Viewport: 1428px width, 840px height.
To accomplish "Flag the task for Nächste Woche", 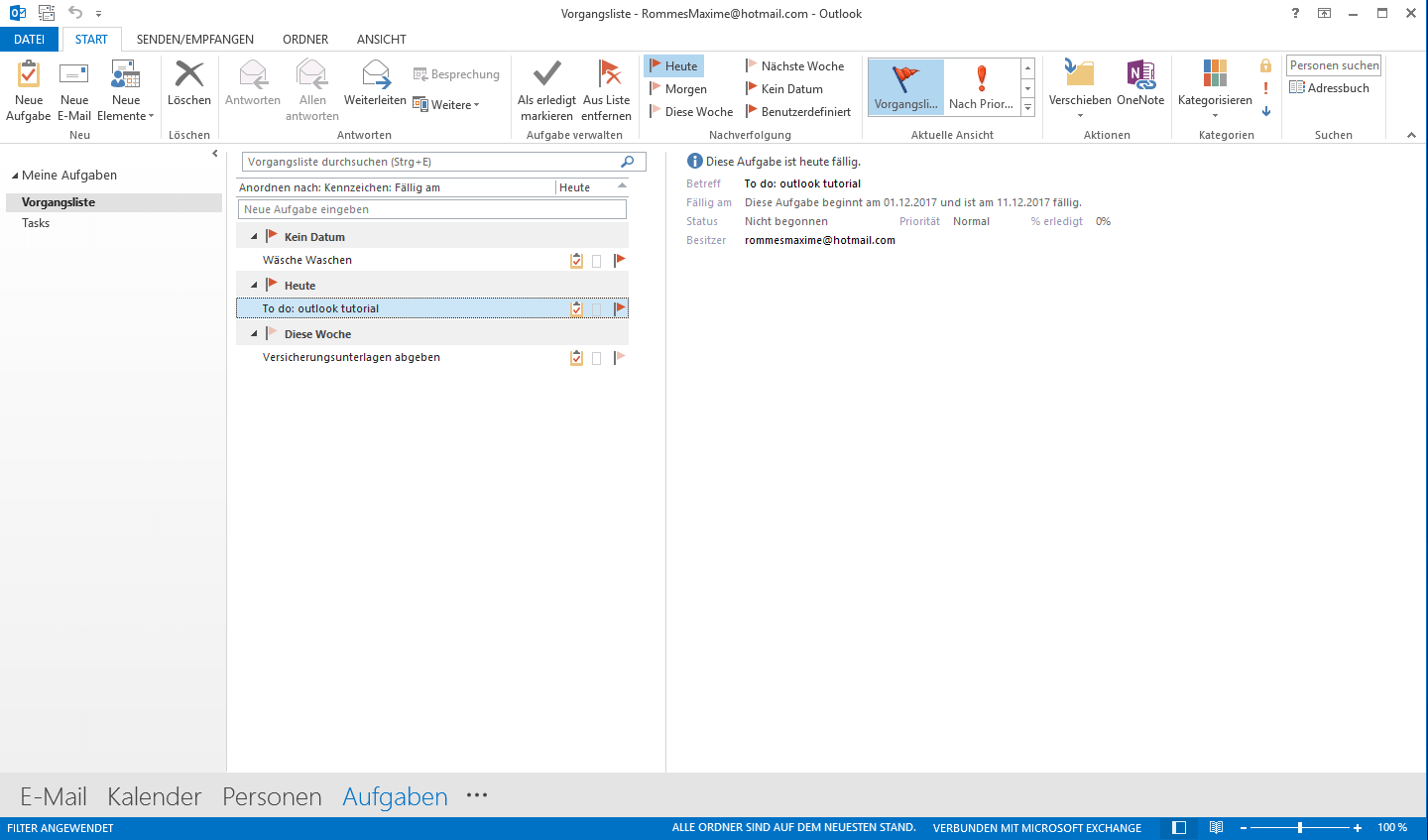I will coord(794,65).
